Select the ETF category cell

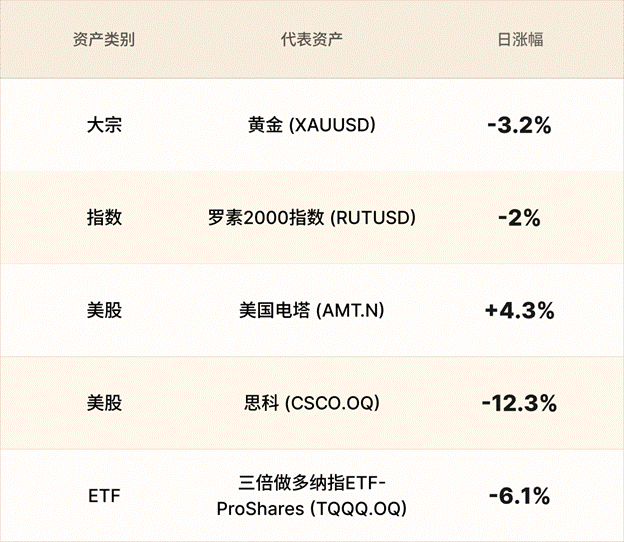pos(104,496)
